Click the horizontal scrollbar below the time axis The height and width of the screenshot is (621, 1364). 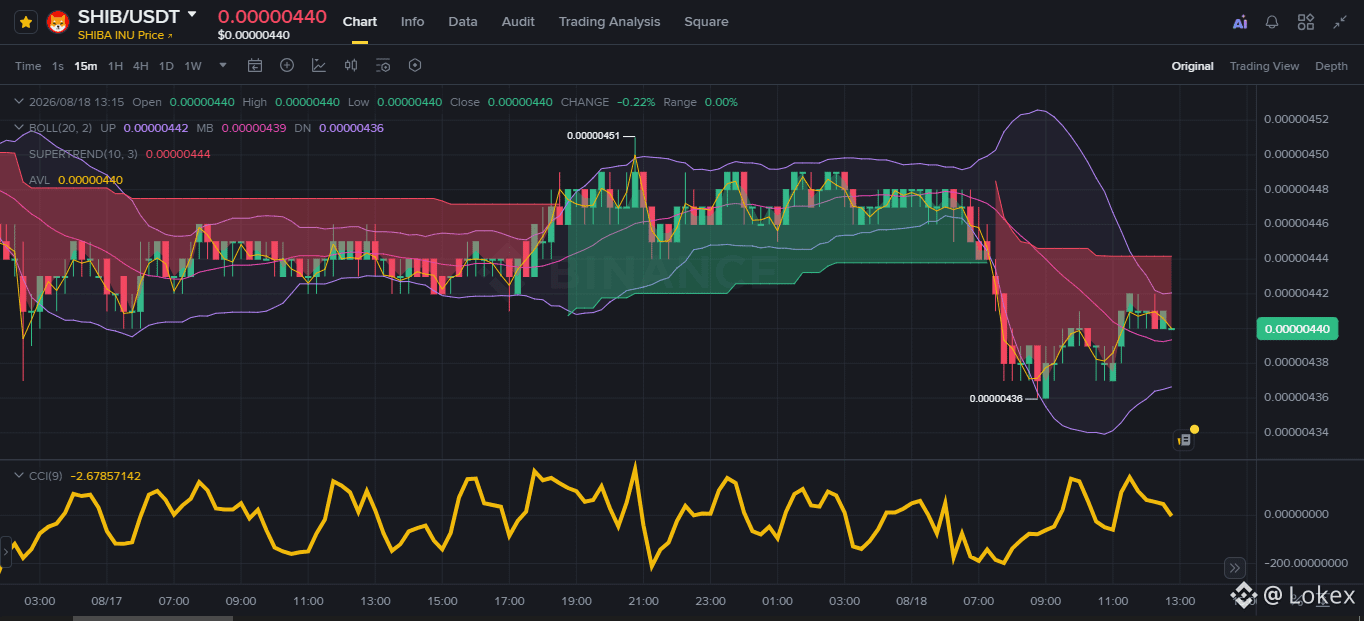tap(153, 618)
